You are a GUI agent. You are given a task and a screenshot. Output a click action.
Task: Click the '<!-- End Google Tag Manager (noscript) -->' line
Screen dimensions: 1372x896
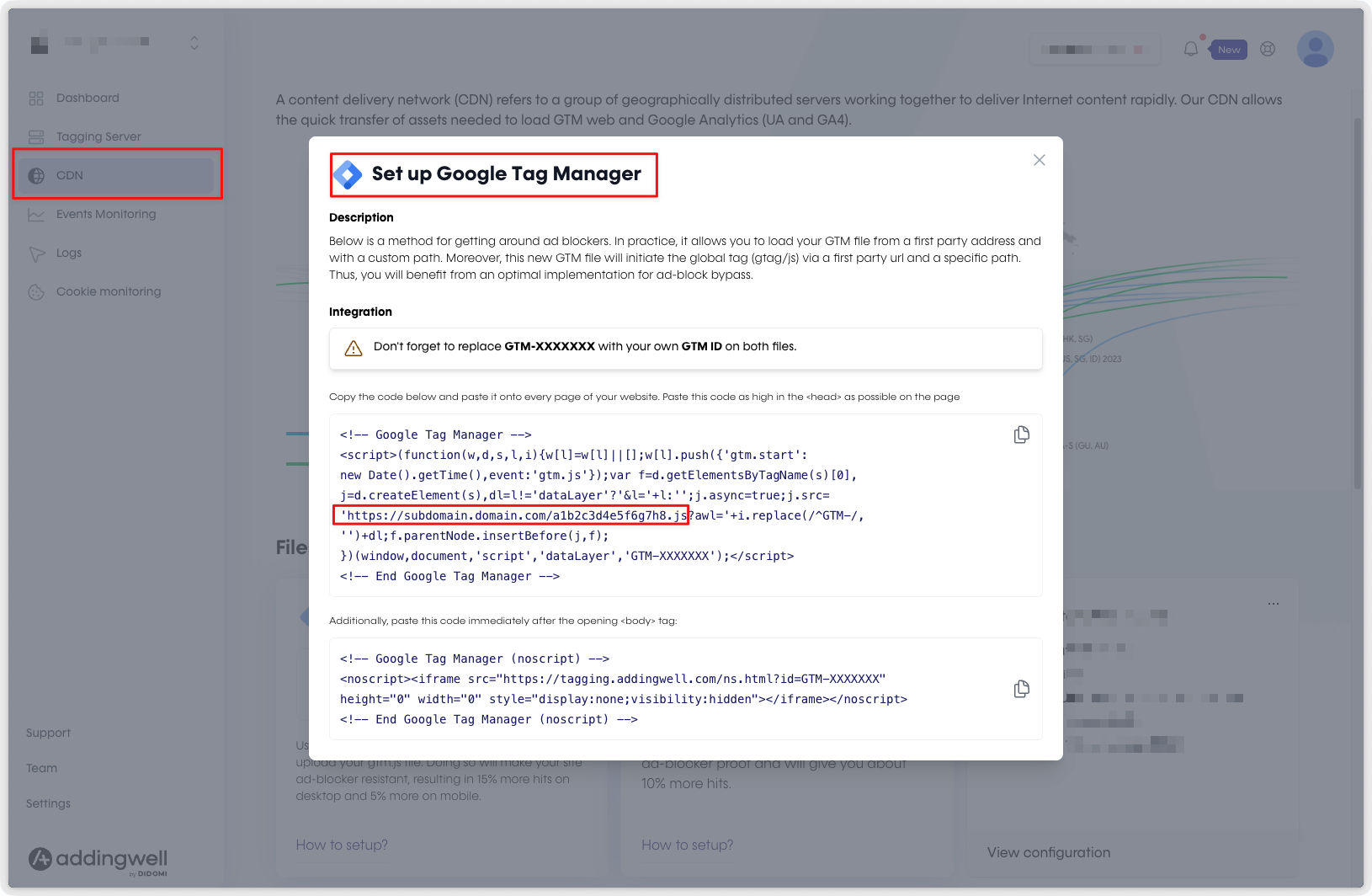pos(489,719)
